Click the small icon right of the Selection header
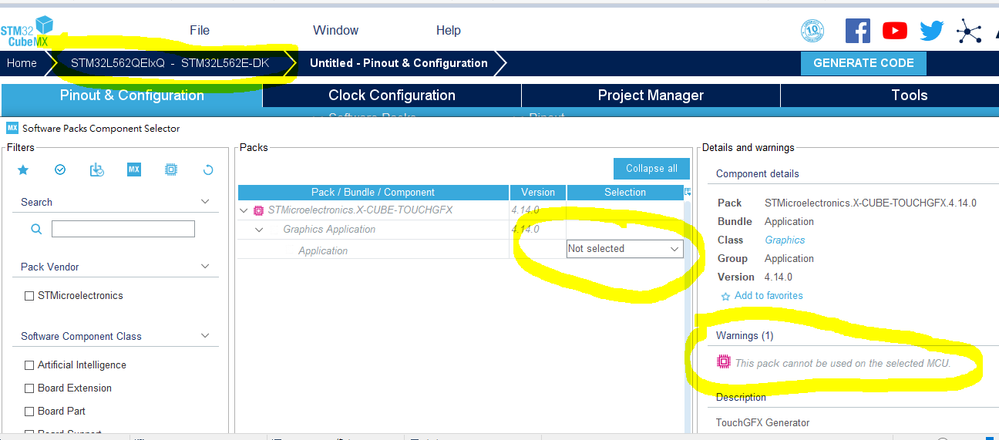 coord(687,192)
